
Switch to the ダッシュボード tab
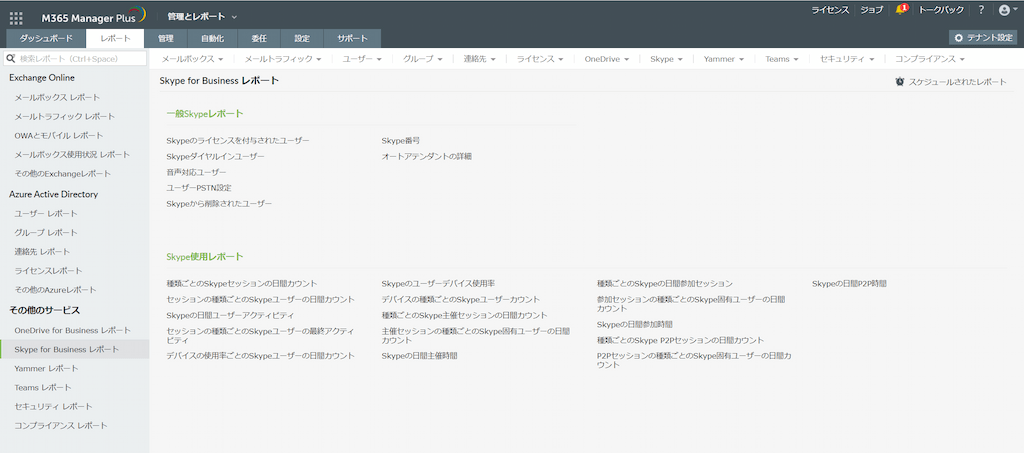pyautogui.click(x=46, y=38)
